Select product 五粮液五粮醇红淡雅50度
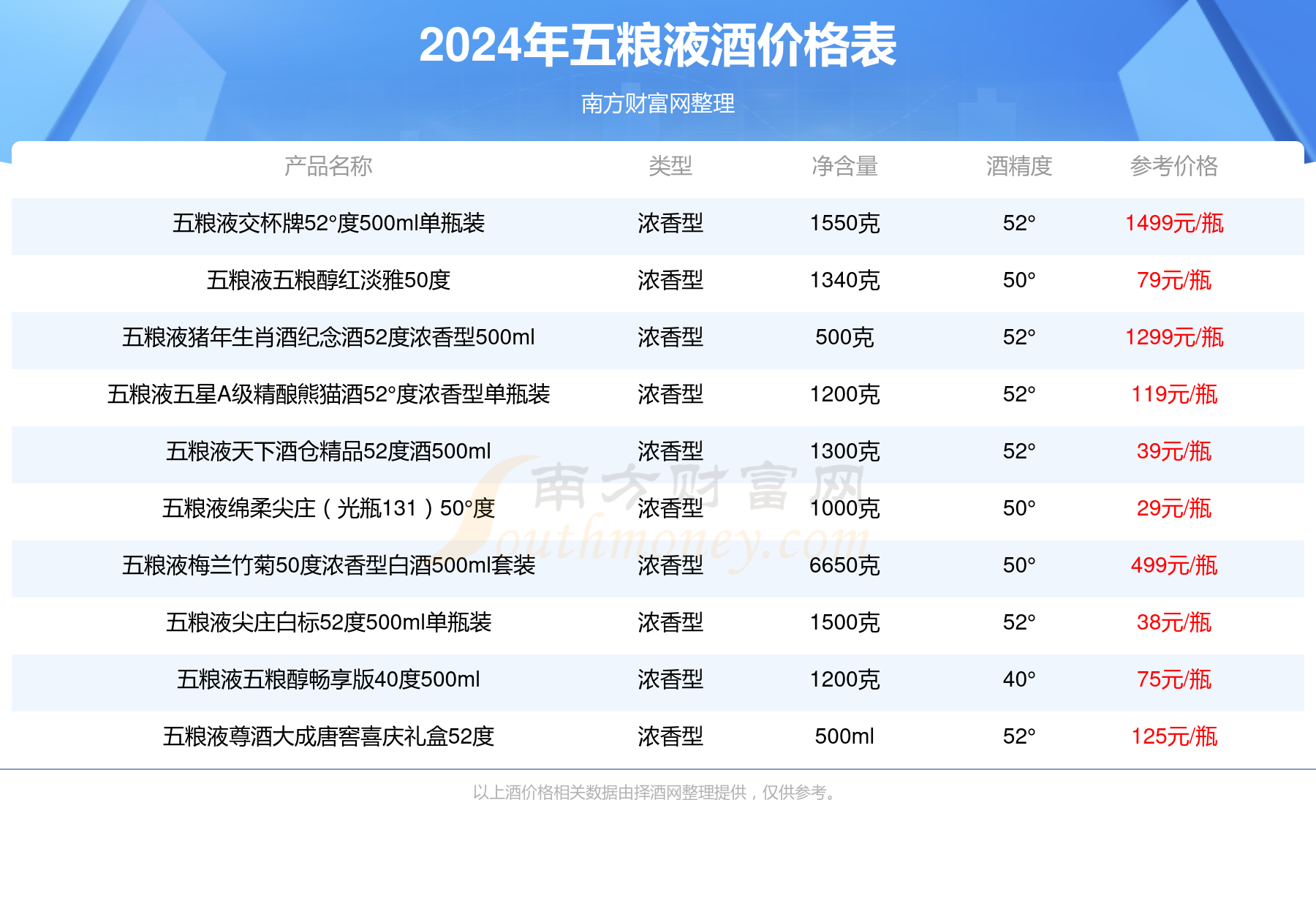 [328, 280]
